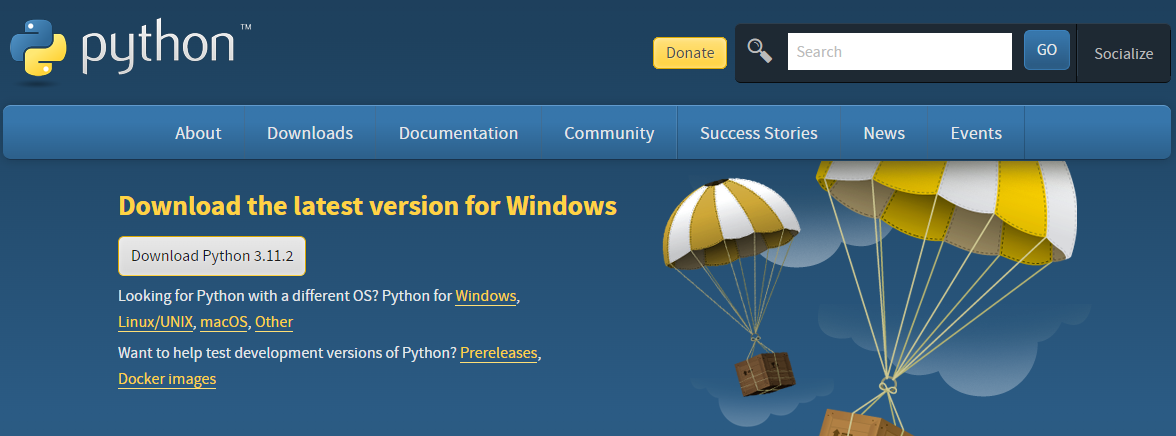This screenshot has height=436, width=1176.
Task: Open the Socialize menu
Action: [x=1124, y=53]
